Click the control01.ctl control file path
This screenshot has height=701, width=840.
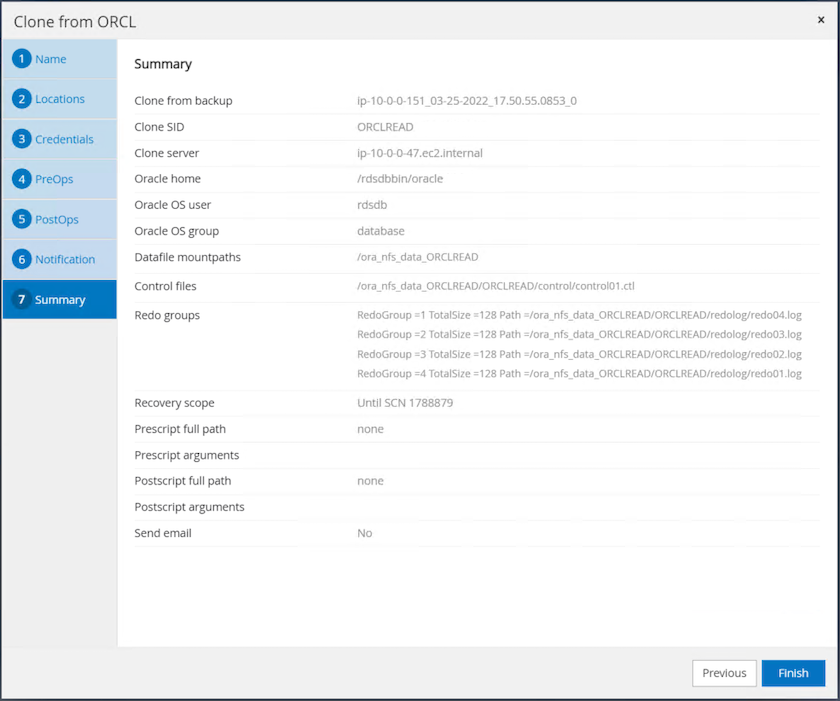pyautogui.click(x=495, y=286)
